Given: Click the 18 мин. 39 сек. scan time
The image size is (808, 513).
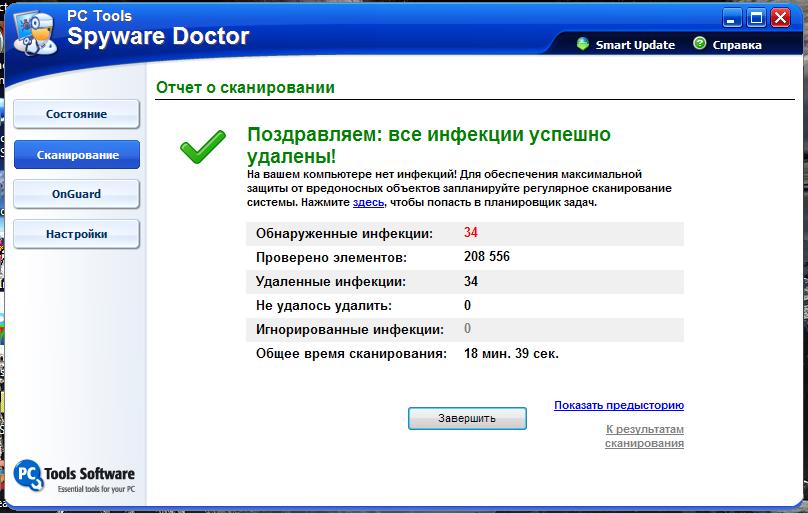Looking at the screenshot, I should (511, 354).
